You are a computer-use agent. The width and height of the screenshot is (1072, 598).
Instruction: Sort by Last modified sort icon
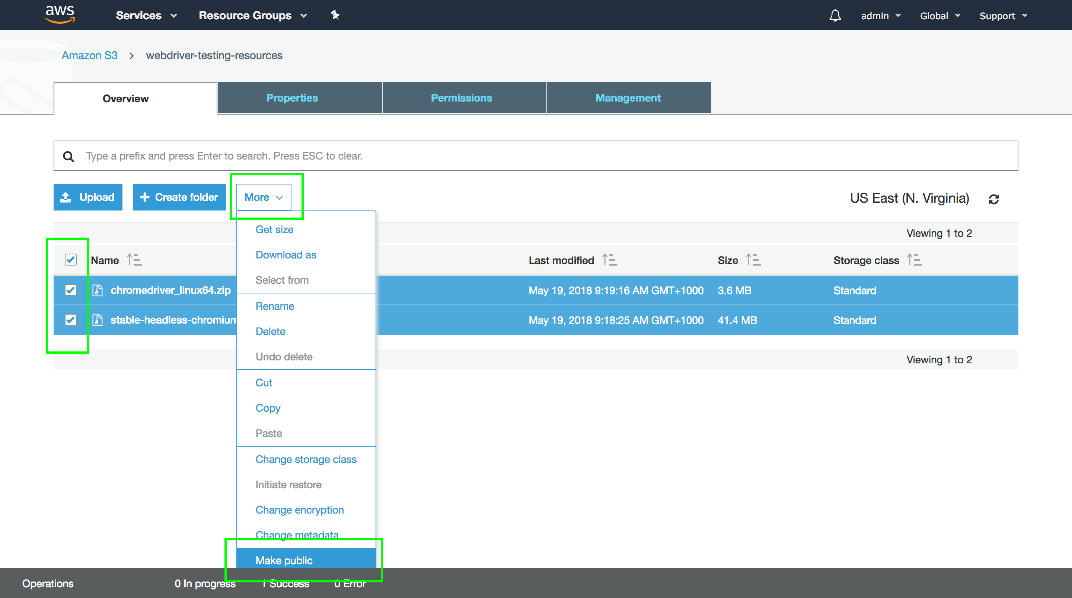(x=609, y=260)
